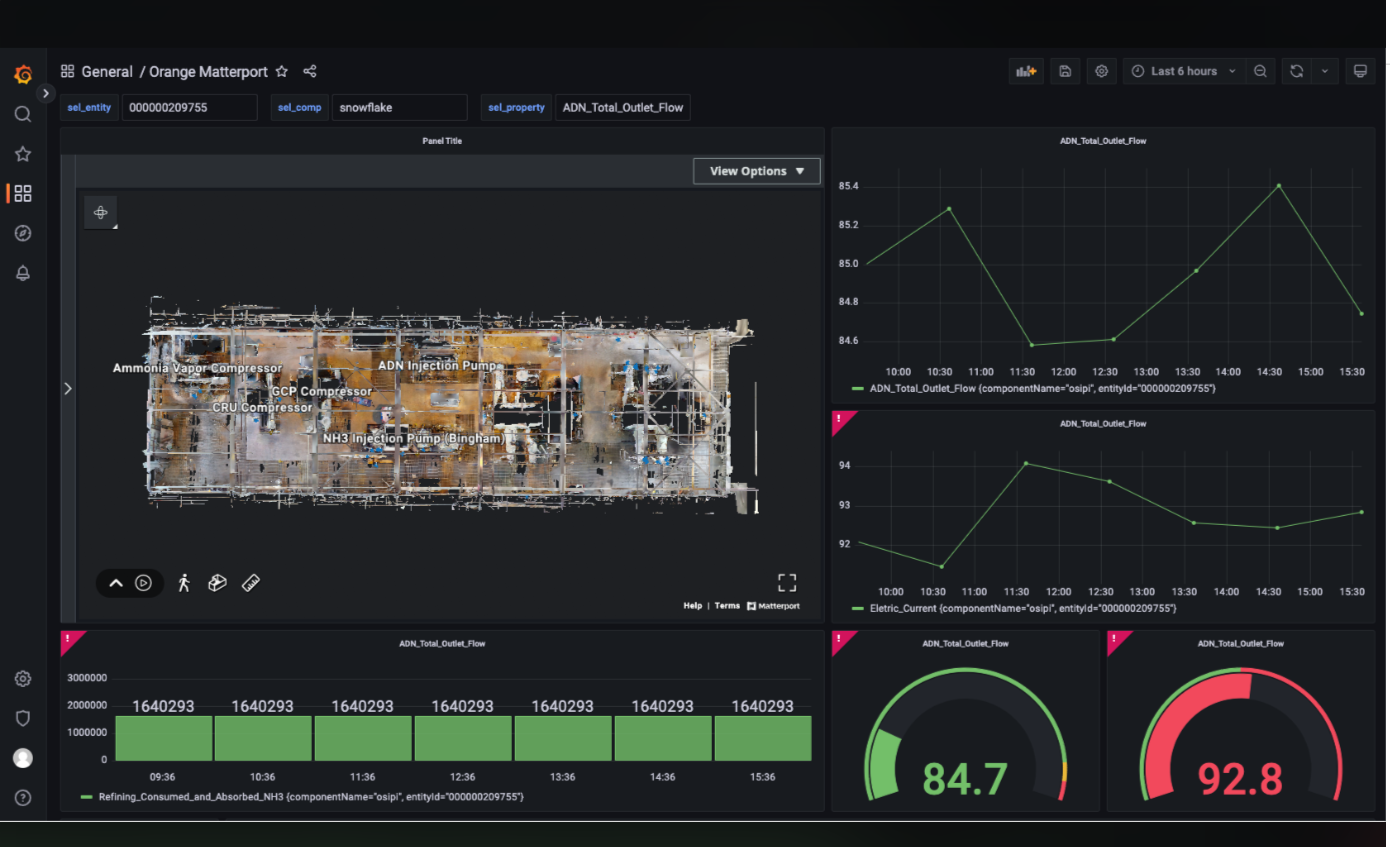
Task: Click Orange Matterport dashboard title
Action: [208, 72]
